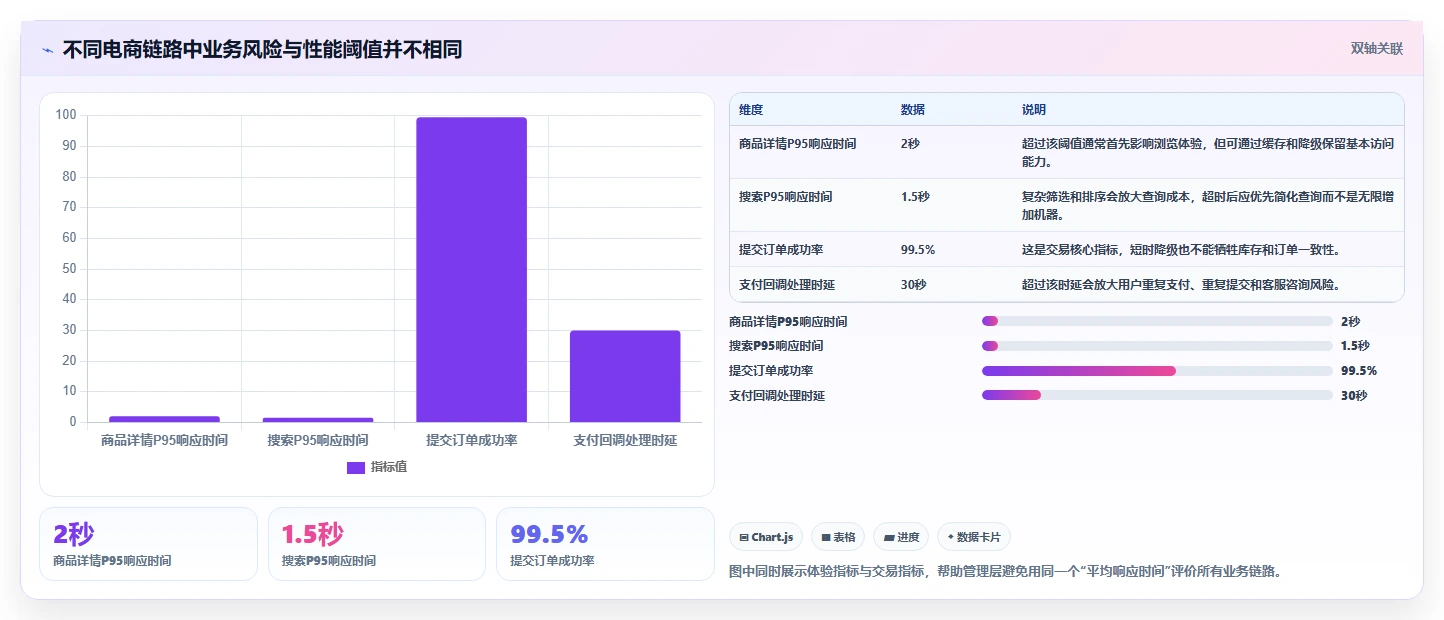This screenshot has height=620, width=1444.
Task: Click the 99.5% 提交订单成功率 data card
Action: (x=605, y=544)
